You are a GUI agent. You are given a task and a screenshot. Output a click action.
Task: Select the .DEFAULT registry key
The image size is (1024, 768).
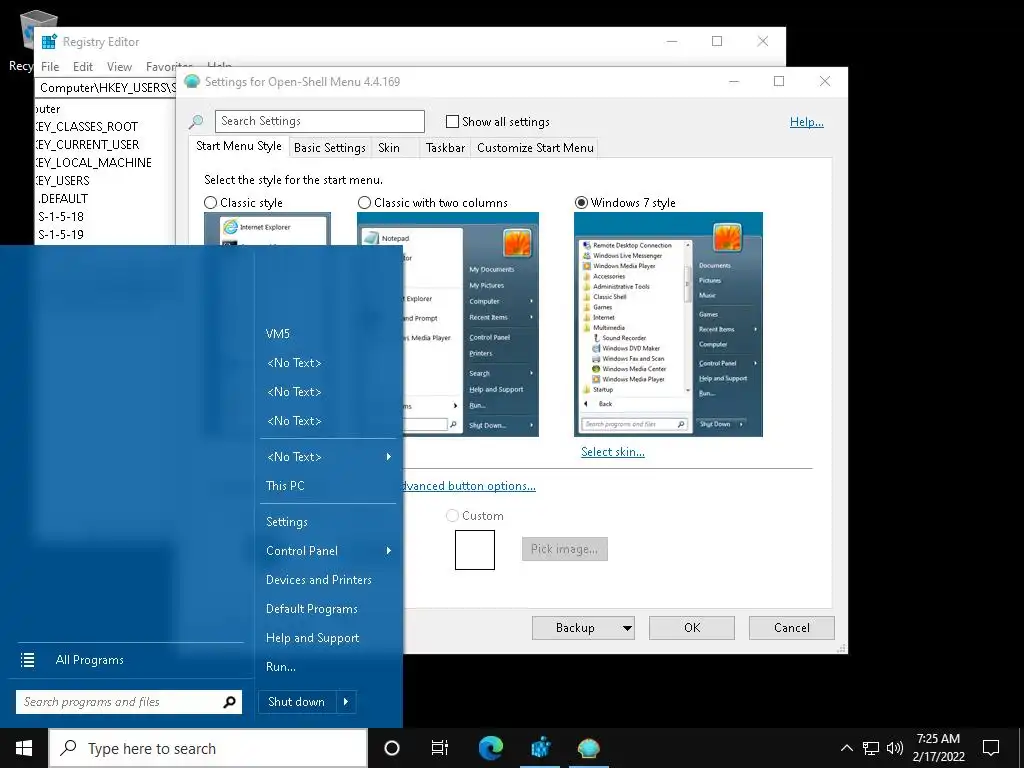63,199
